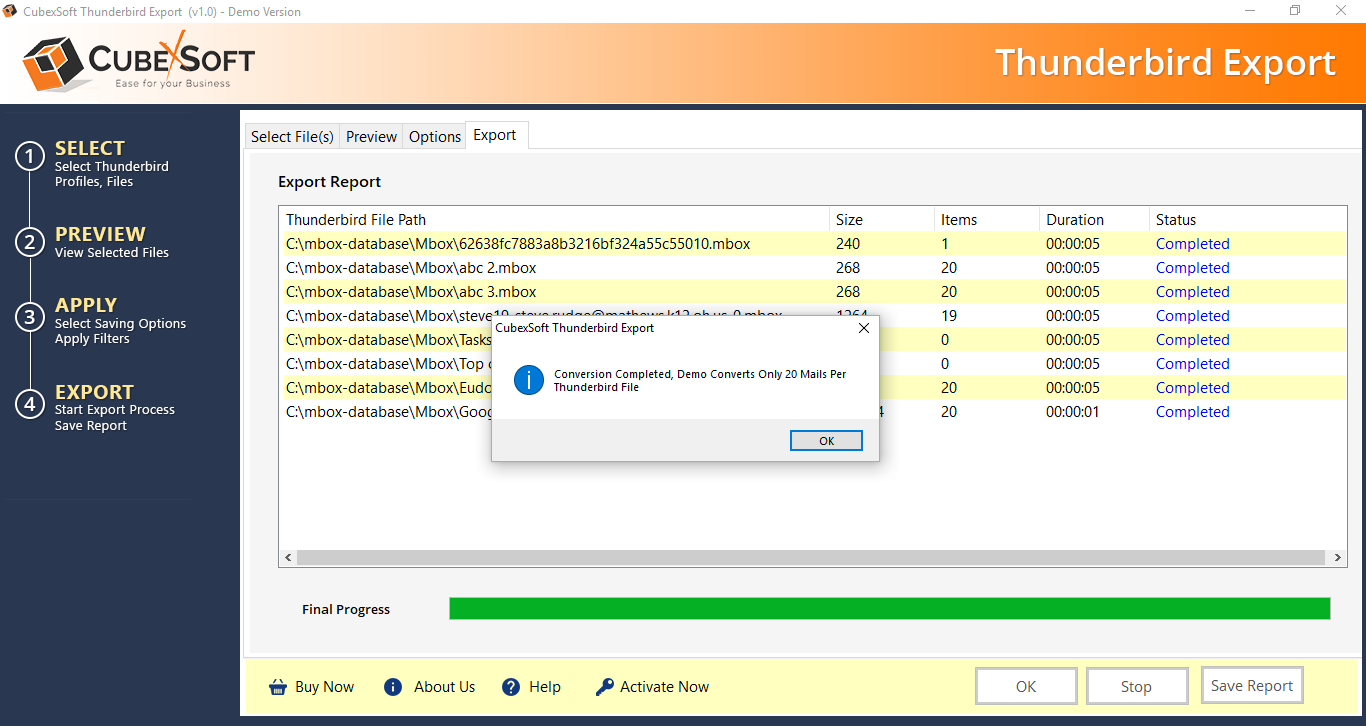1366x726 pixels.
Task: Click the Thunderbird Export banner title
Action: [1165, 62]
